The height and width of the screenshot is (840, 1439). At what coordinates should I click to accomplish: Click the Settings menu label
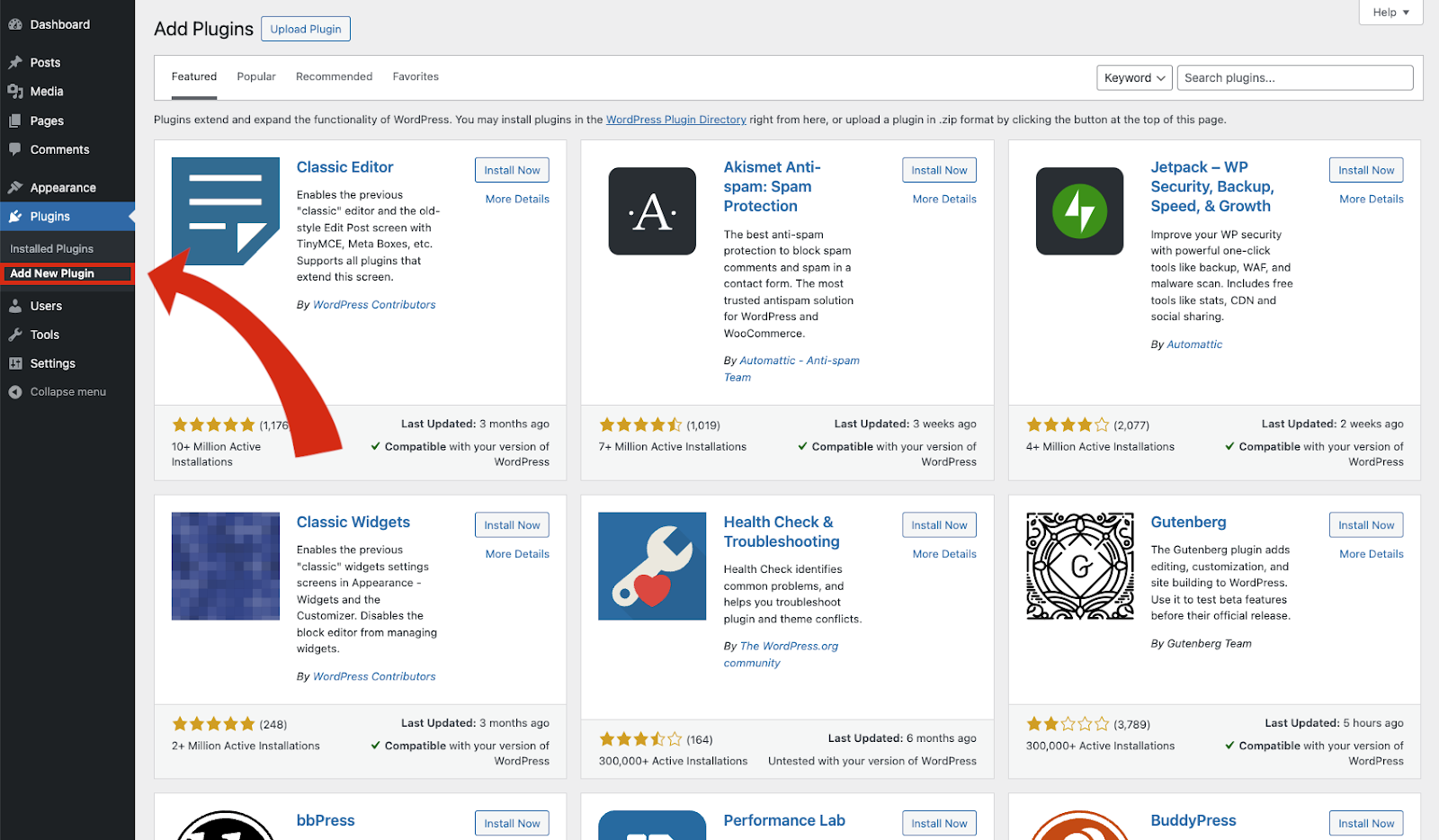53,363
